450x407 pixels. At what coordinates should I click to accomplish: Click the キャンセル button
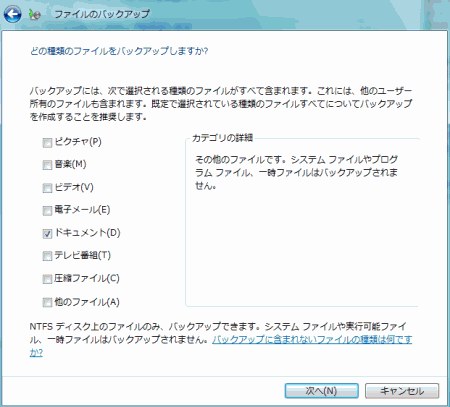click(x=402, y=391)
